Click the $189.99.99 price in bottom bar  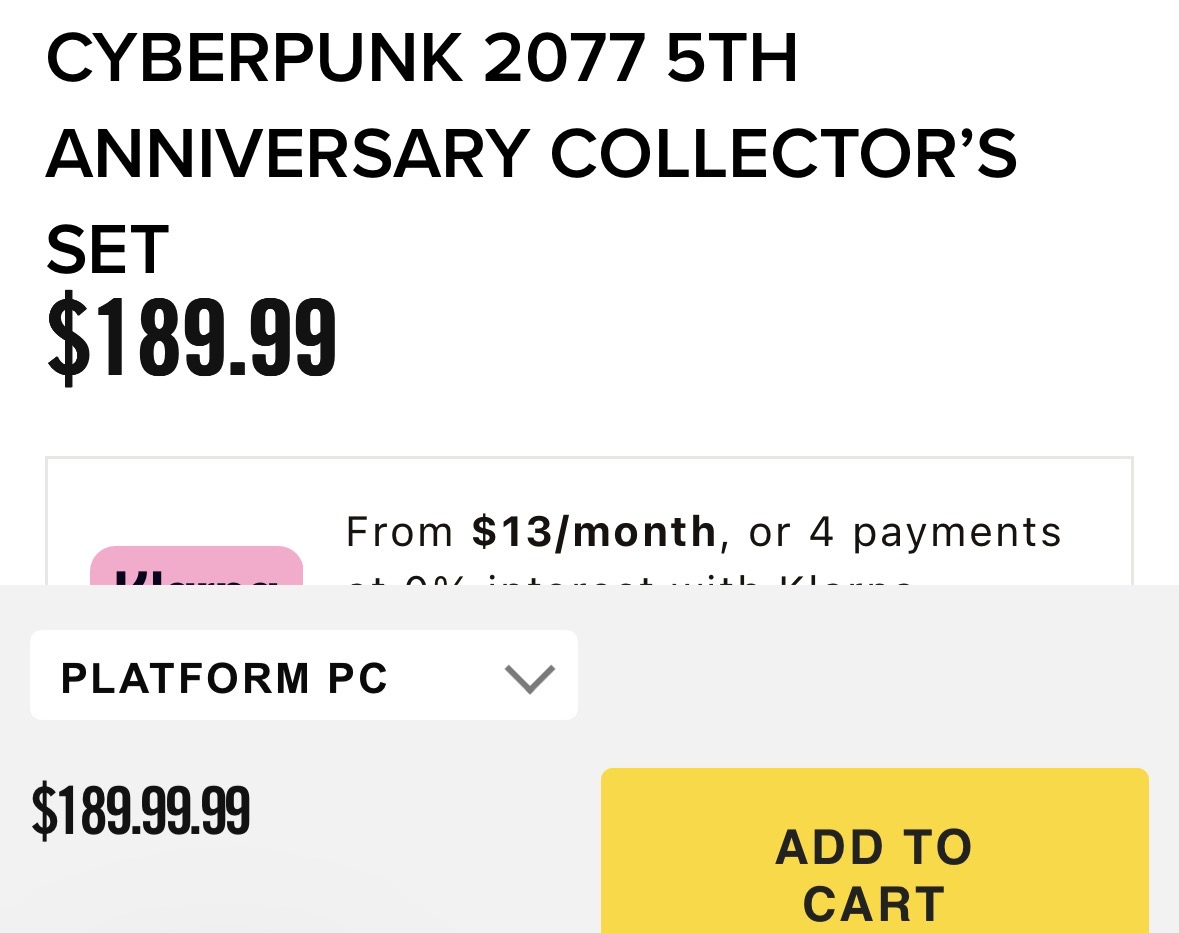point(140,811)
